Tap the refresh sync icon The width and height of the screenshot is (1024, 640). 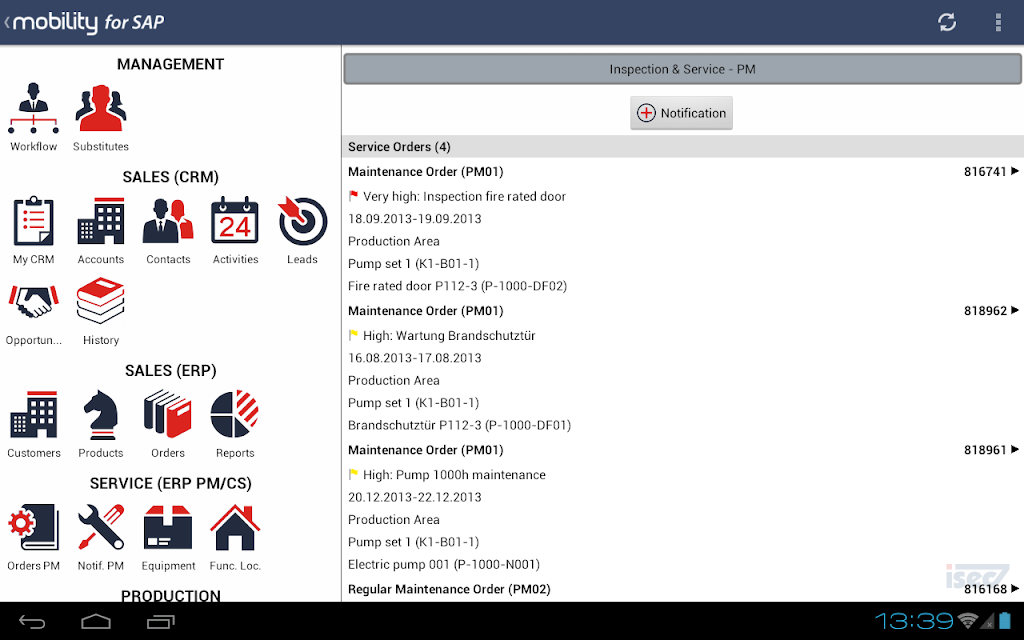[947, 22]
